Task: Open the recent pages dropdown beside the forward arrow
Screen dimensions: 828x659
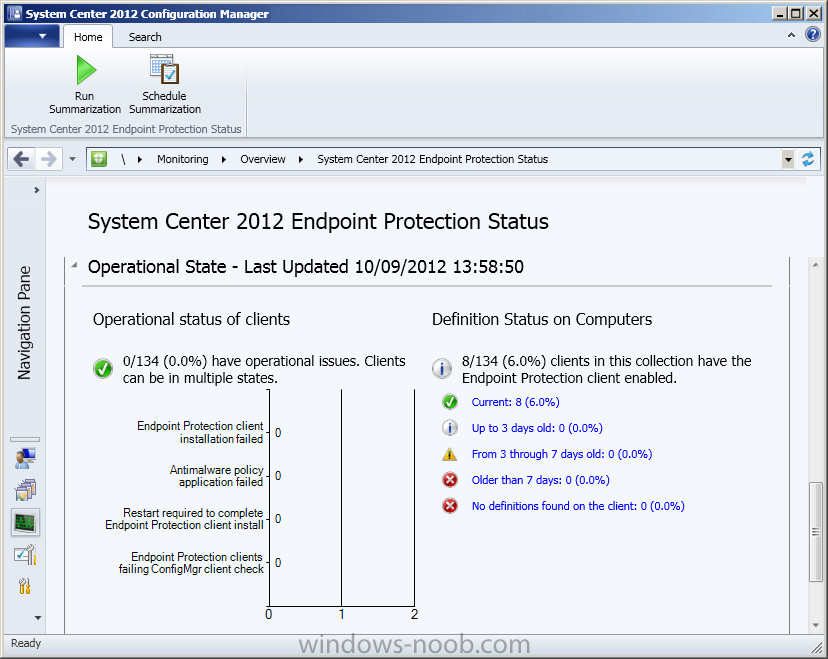Action: (x=72, y=159)
